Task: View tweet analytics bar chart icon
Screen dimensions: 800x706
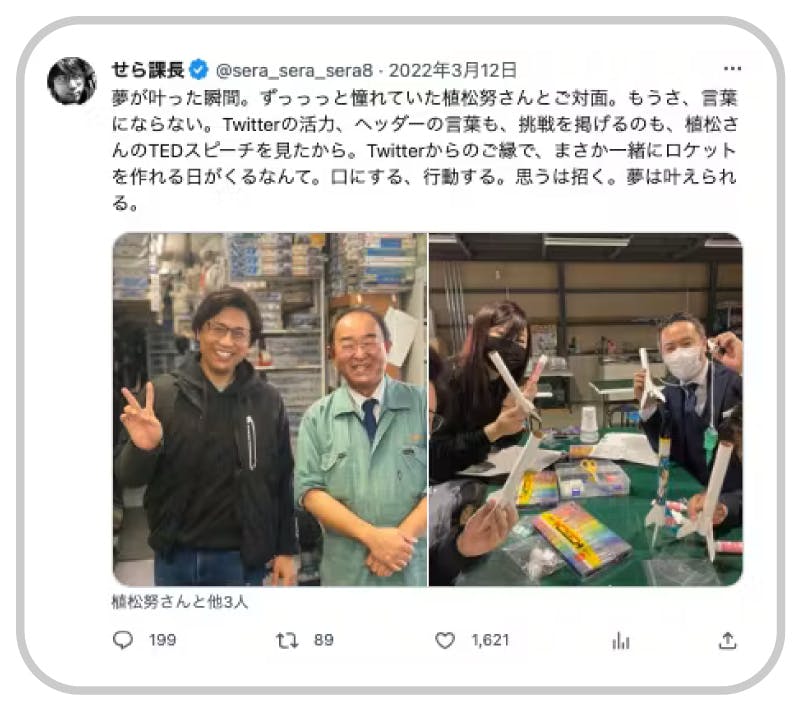Action: (620, 641)
